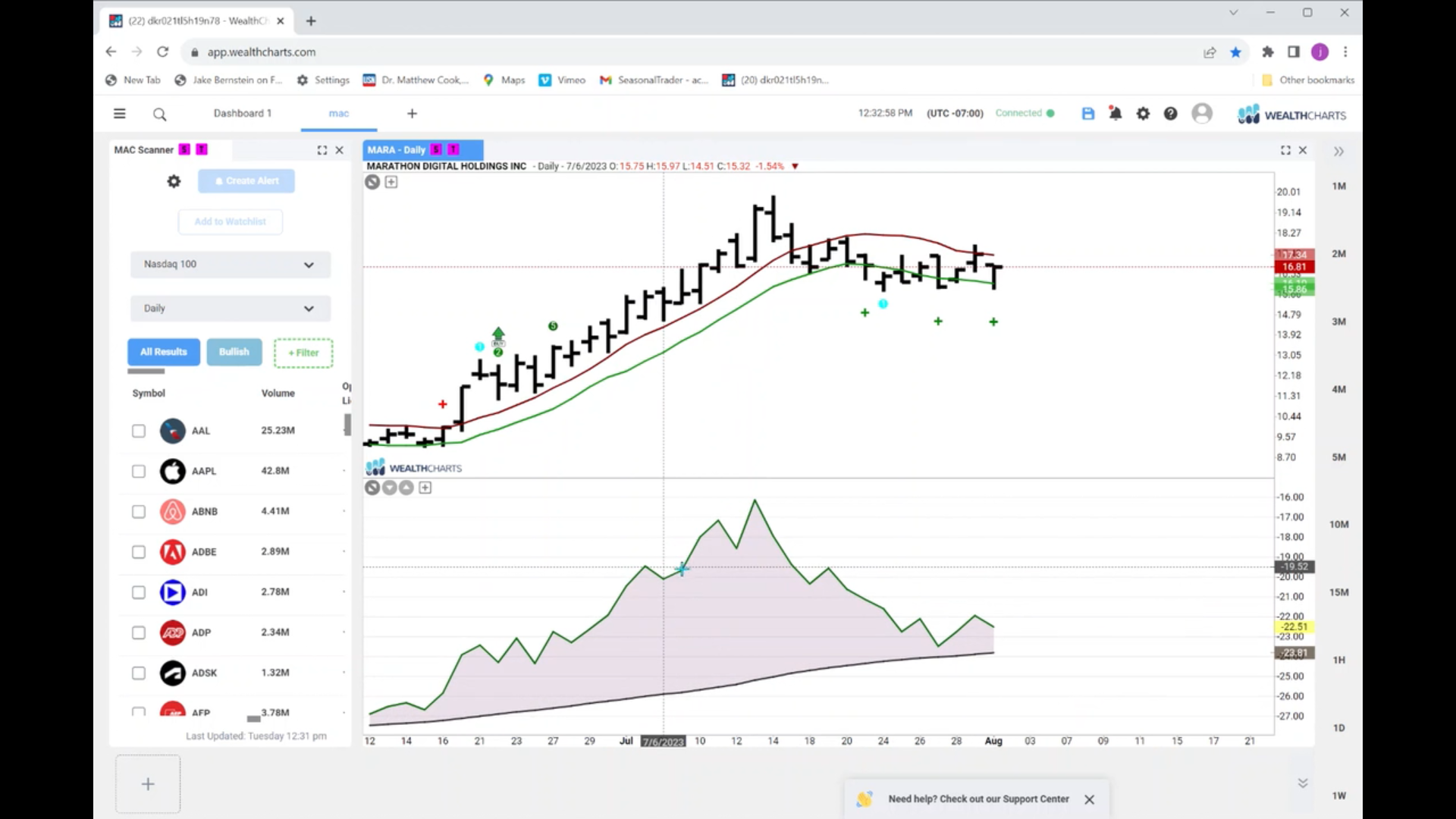Image resolution: width=1456 pixels, height=819 pixels.
Task: Click the add indicator plus on price chart
Action: pyautogui.click(x=391, y=182)
